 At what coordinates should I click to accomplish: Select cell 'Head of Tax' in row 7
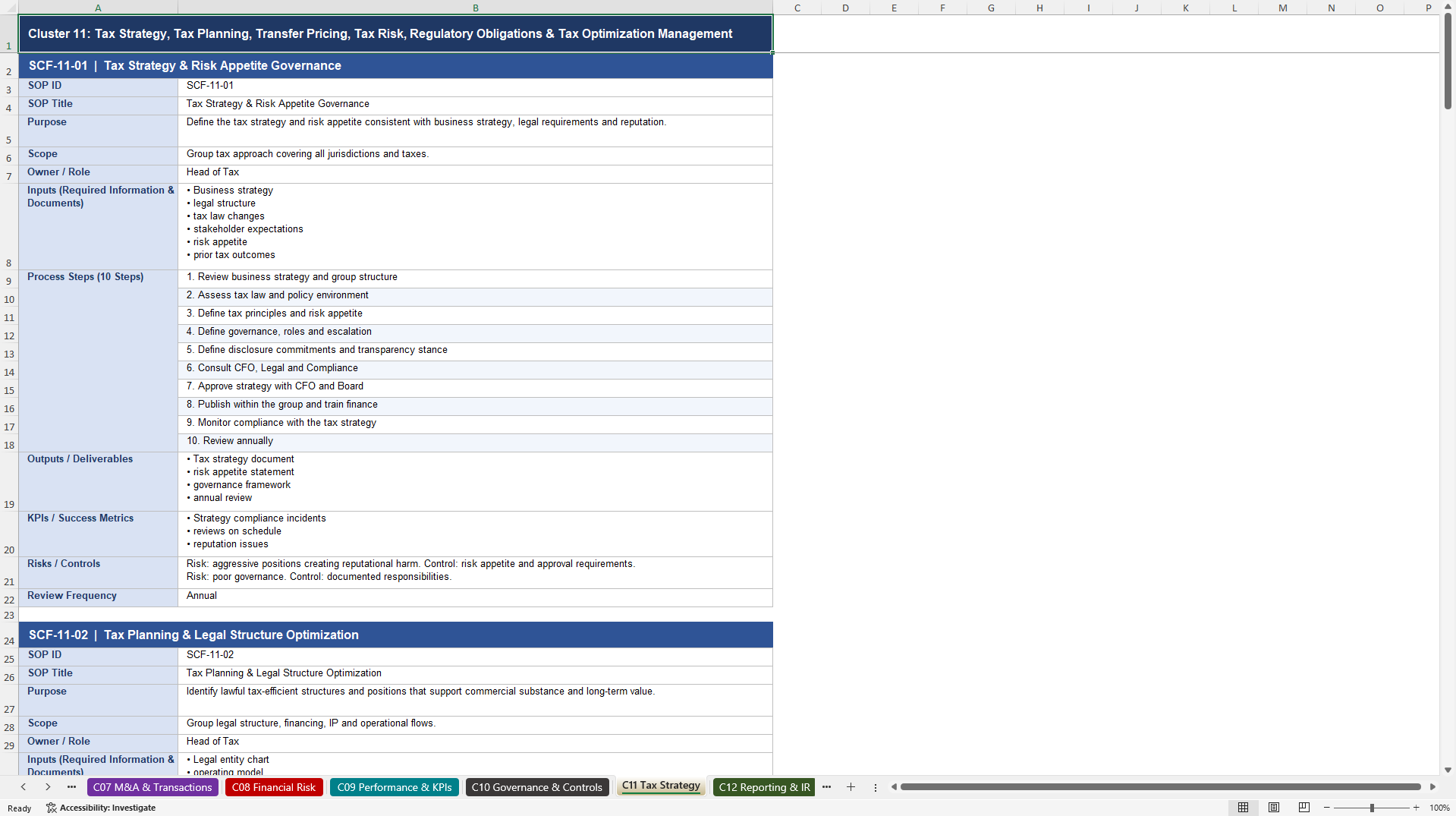coord(475,173)
